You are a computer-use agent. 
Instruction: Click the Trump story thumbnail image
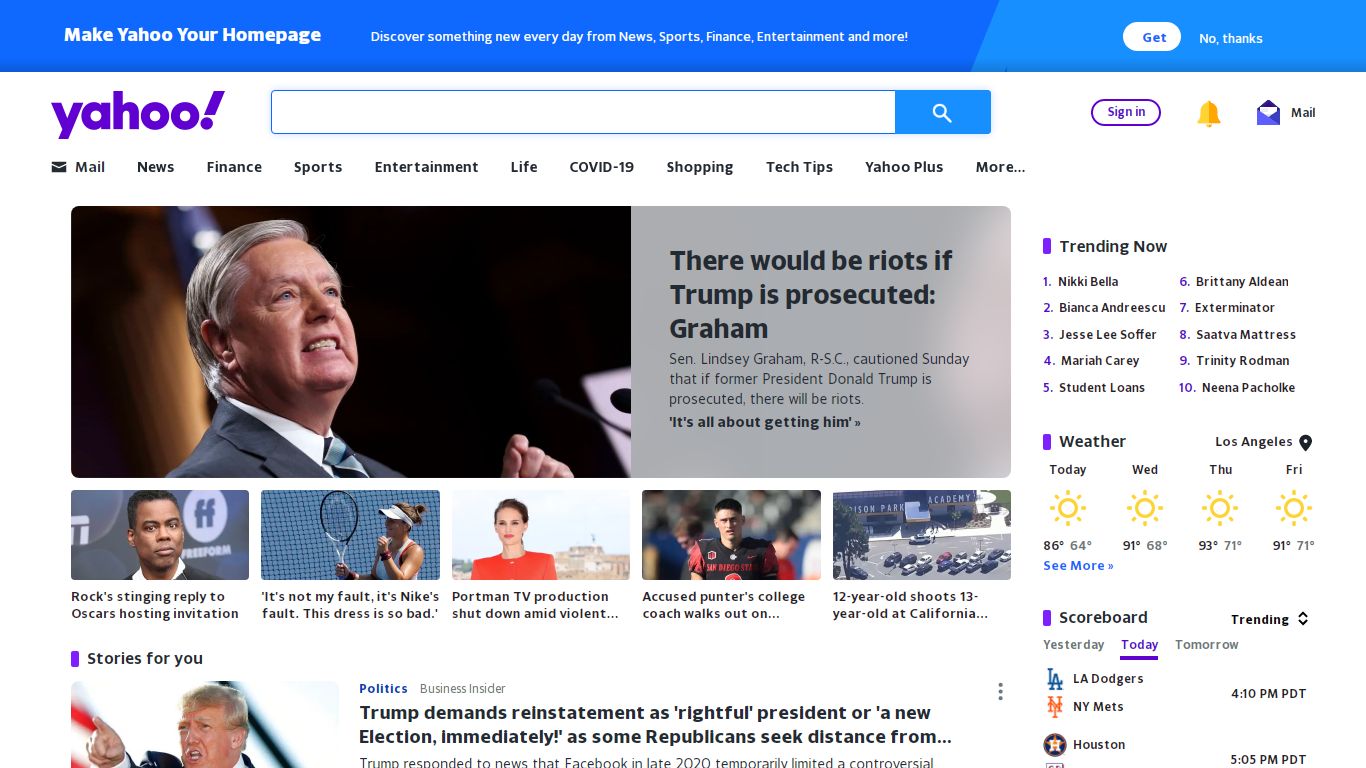click(x=205, y=725)
